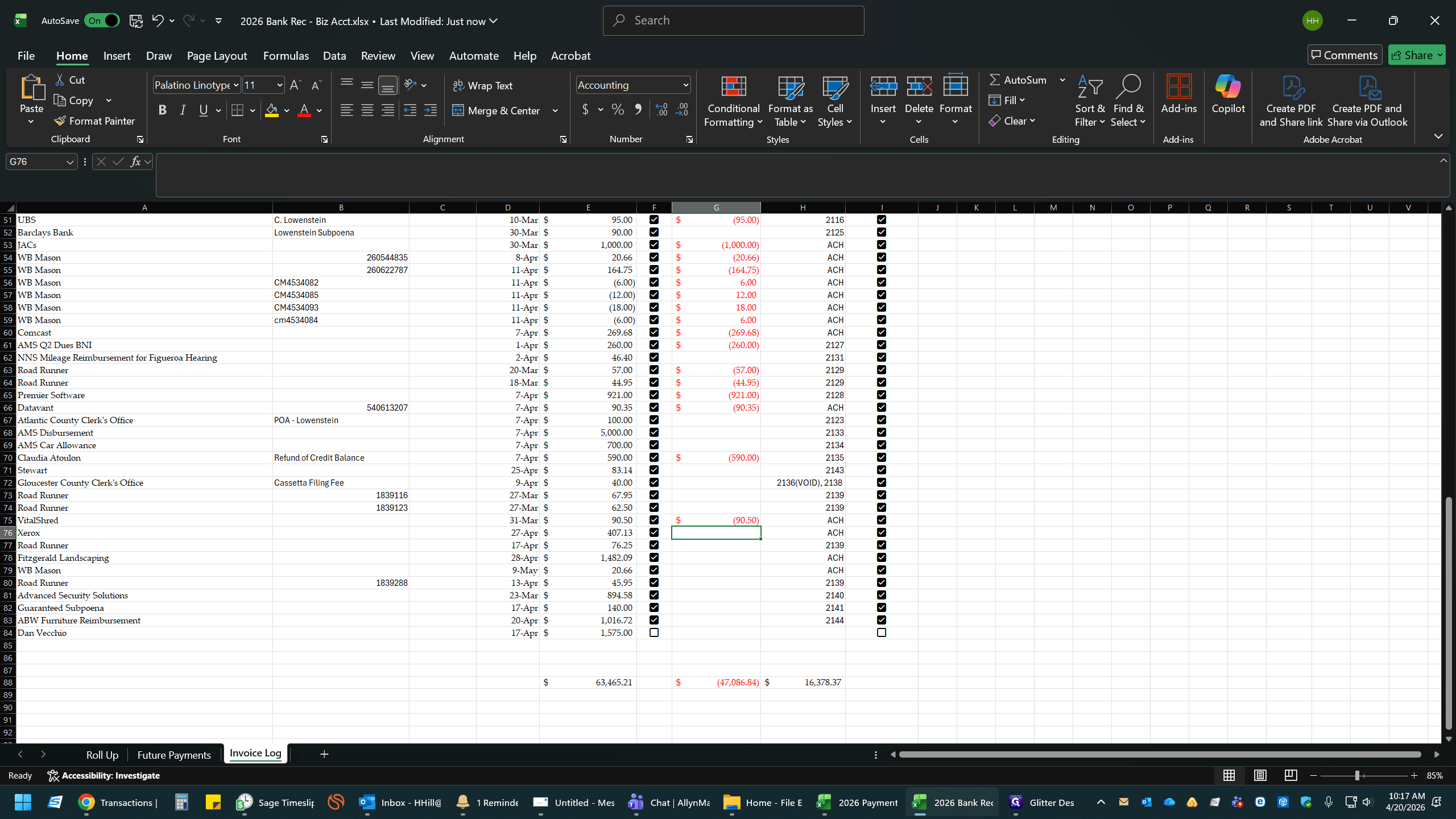
Task: Open the Formulas ribbon tab
Action: (286, 56)
